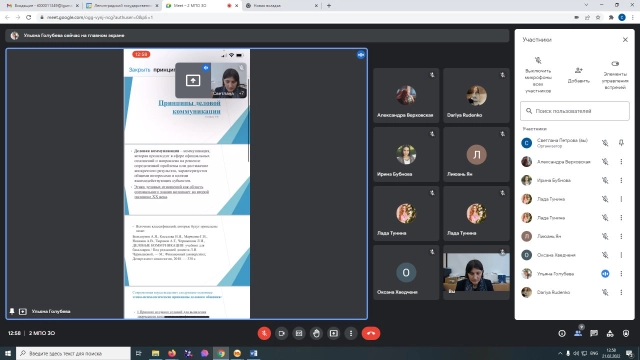Open more options for Ульяна Голубева
This screenshot has width=640, height=360.
pyautogui.click(x=621, y=274)
